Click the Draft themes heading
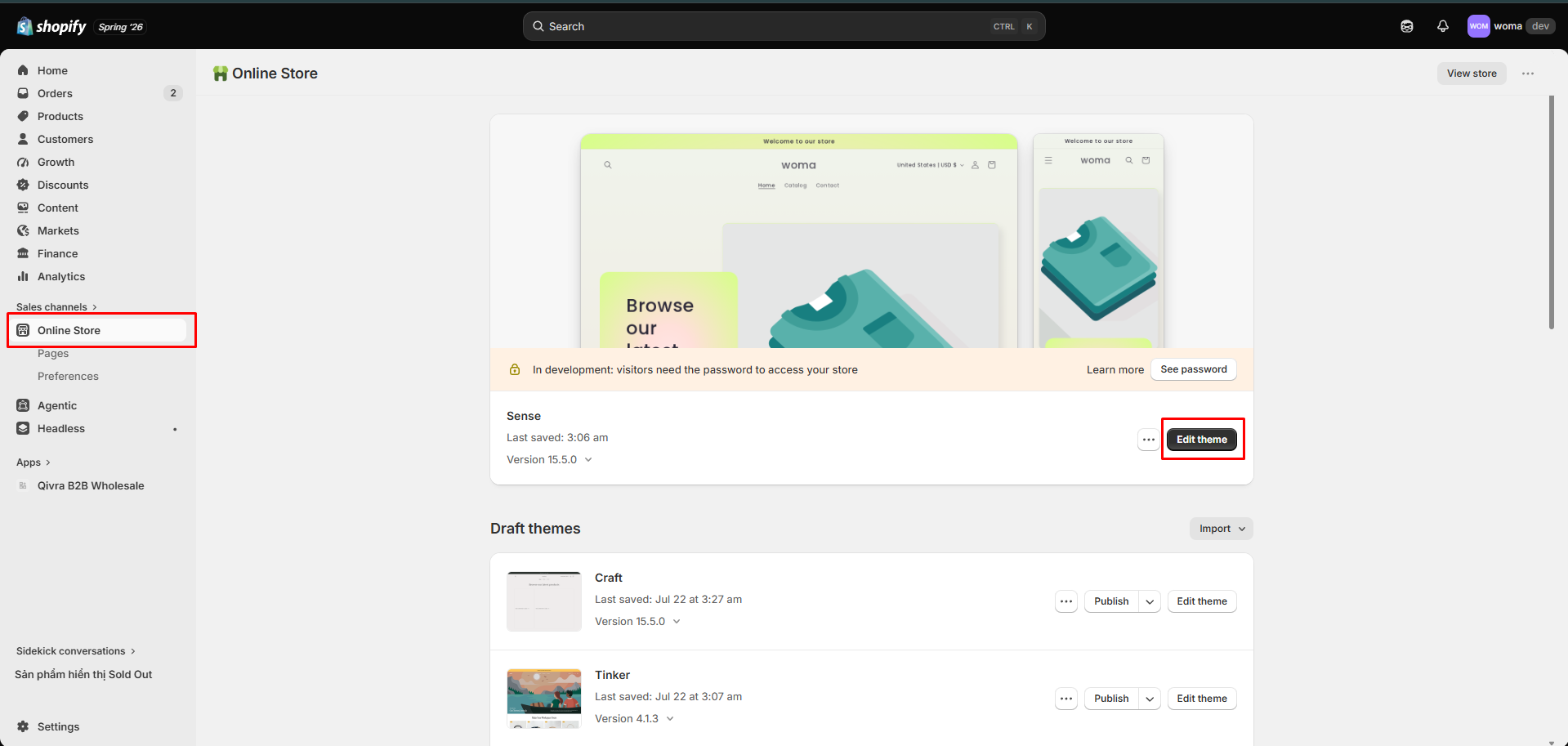 pos(535,529)
